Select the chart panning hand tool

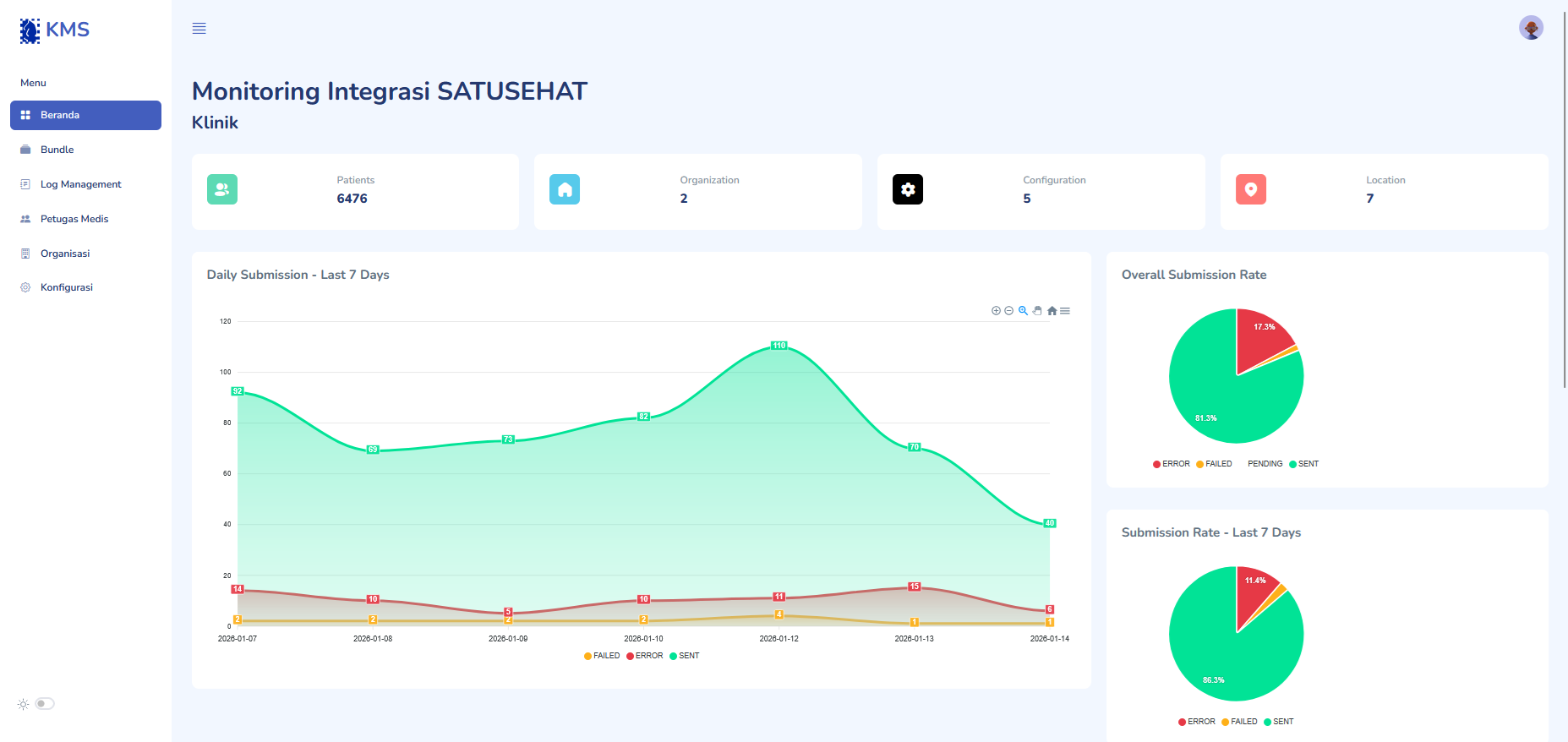1037,311
